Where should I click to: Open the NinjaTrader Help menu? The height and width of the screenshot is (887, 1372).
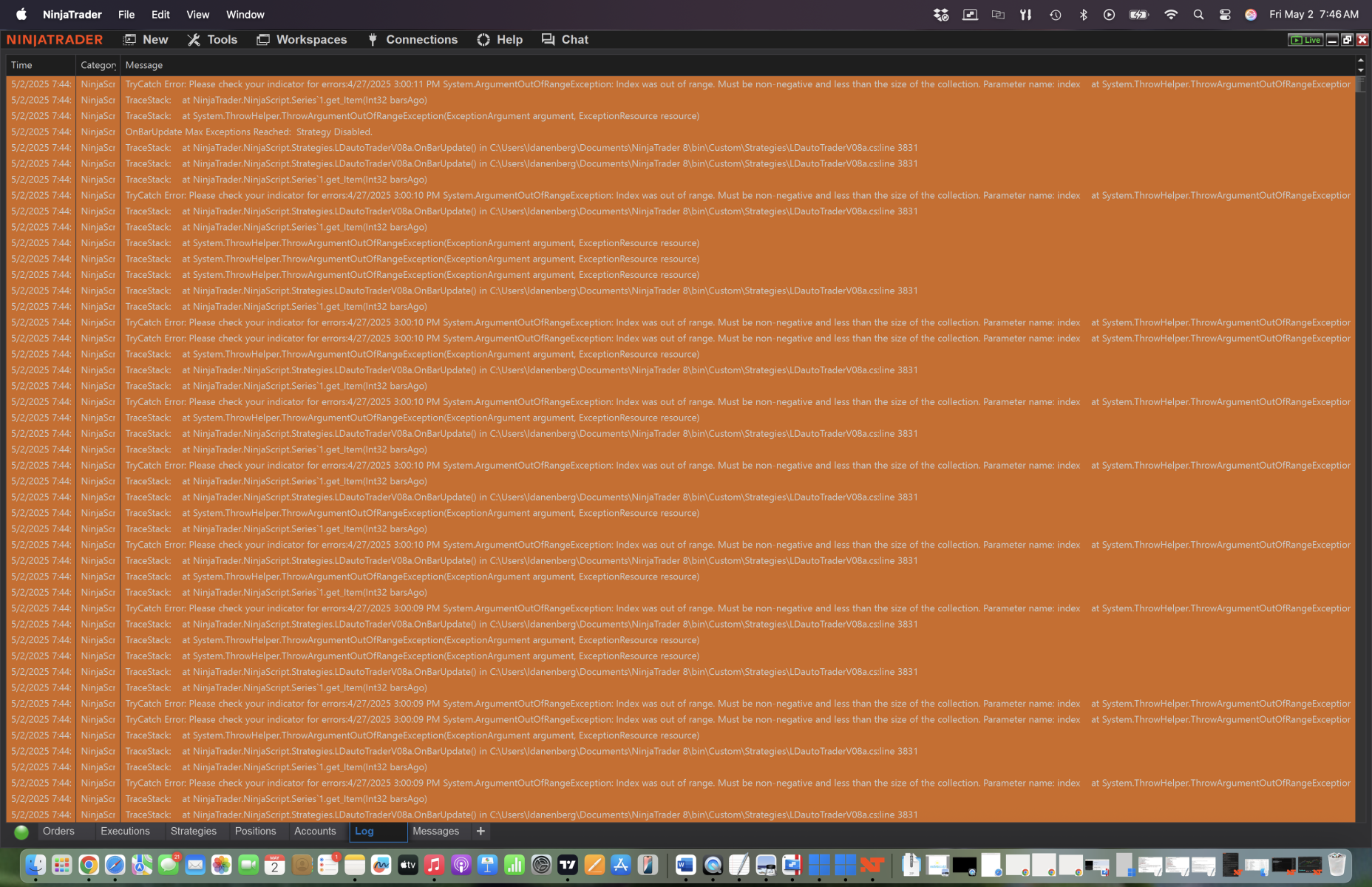coord(500,40)
